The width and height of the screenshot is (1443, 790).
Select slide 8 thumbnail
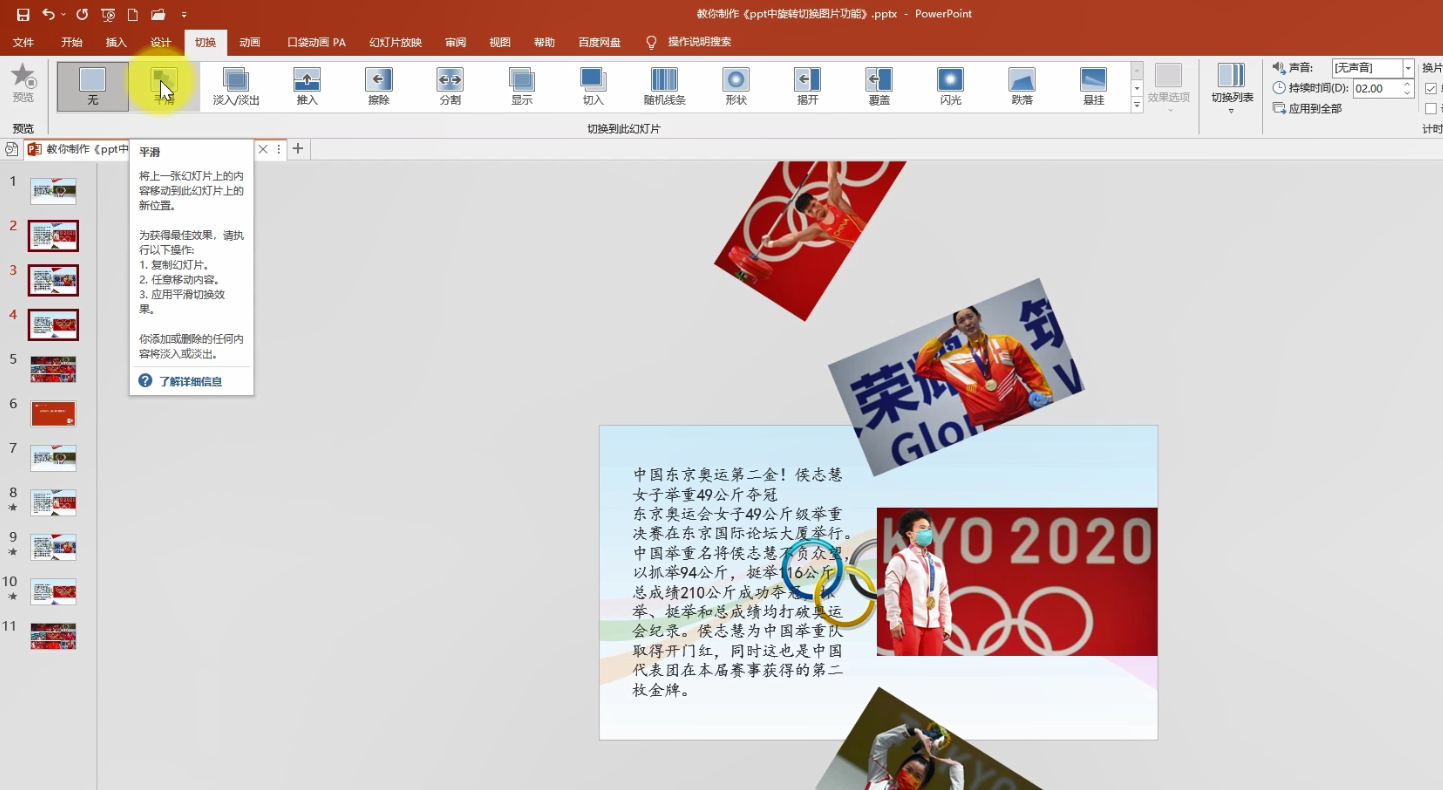point(53,503)
